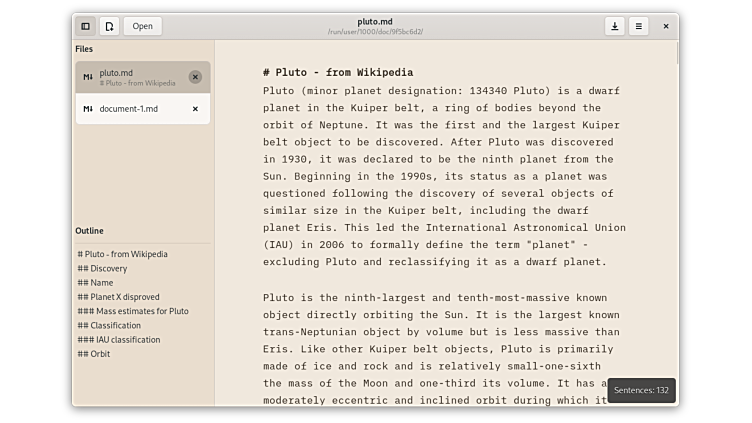The height and width of the screenshot is (423, 752).
Task: Close document-1.md in the file list
Action: point(195,109)
